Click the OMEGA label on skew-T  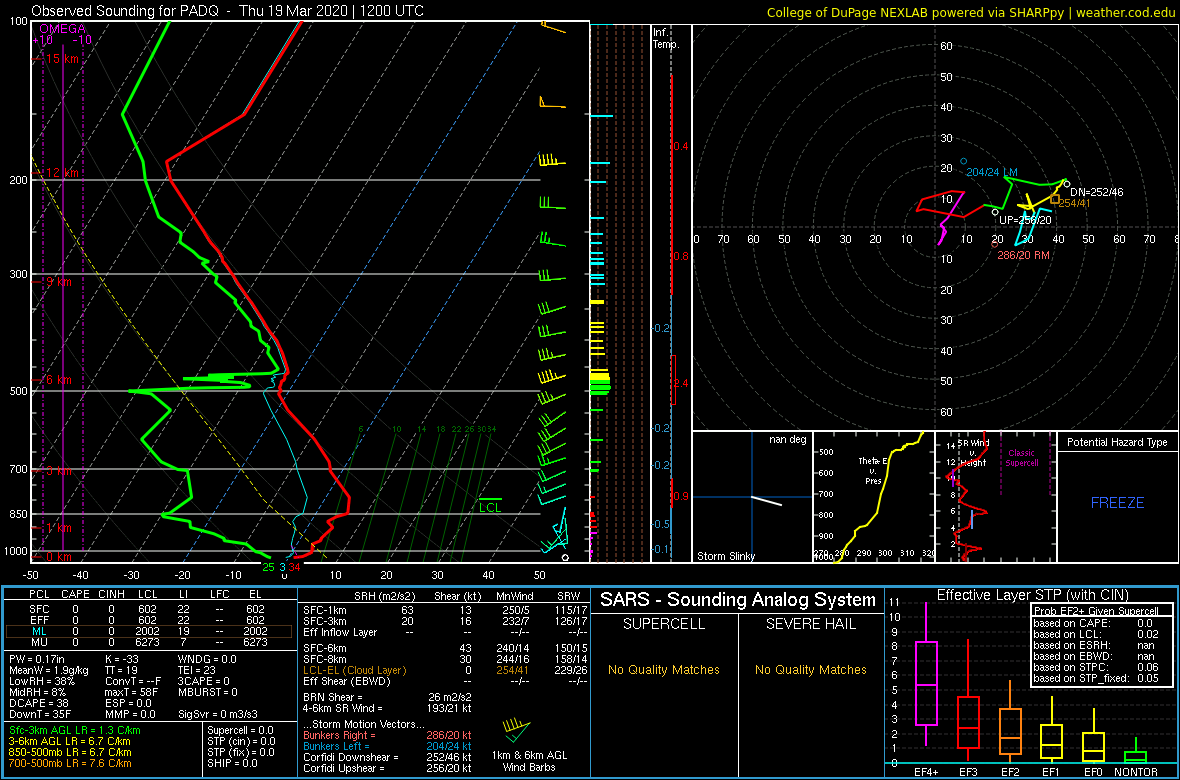(60, 29)
